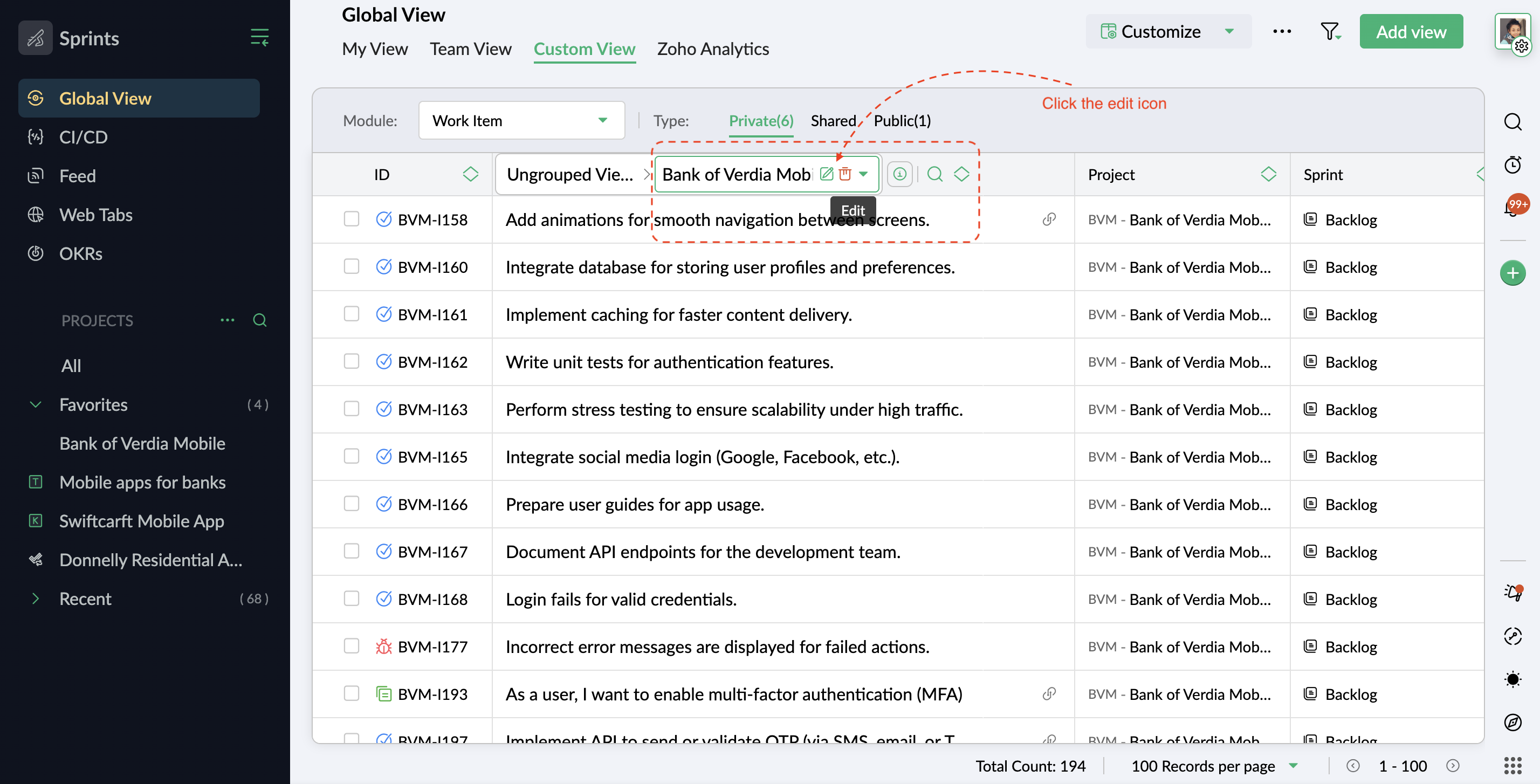Open work item BVM-I168 Login fails
Screen dimensions: 1540x784
(x=621, y=599)
